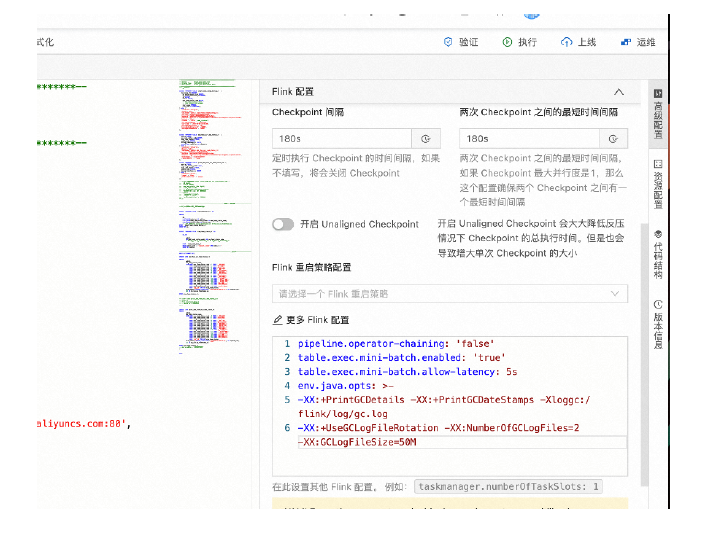
Task: Collapse the Flink 配置 section
Action: tap(619, 92)
